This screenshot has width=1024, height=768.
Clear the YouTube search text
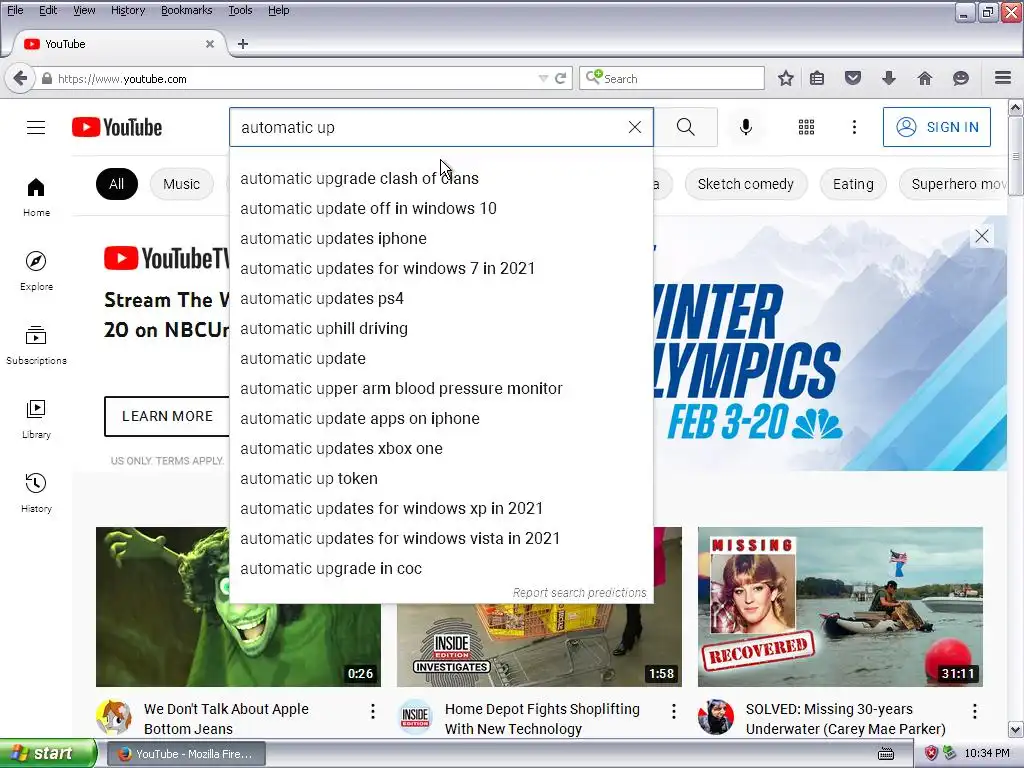point(635,127)
